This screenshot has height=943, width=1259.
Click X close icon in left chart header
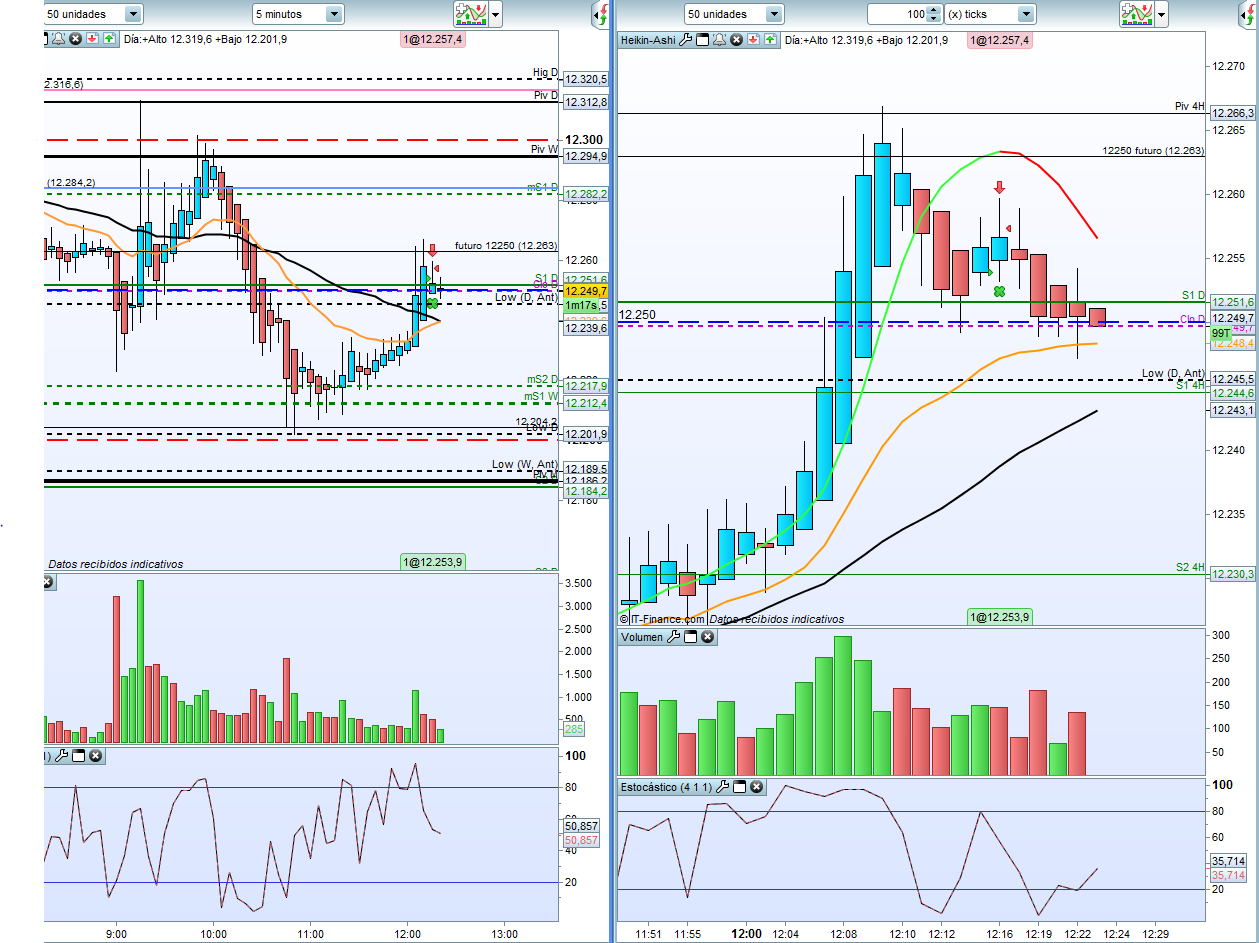click(x=76, y=39)
